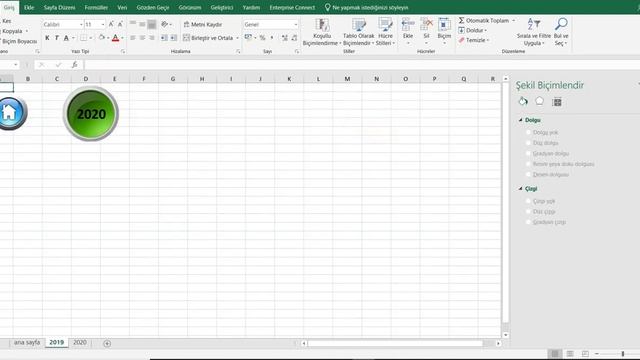
Task: Click the Bold (K) formatting icon
Action: click(47, 38)
